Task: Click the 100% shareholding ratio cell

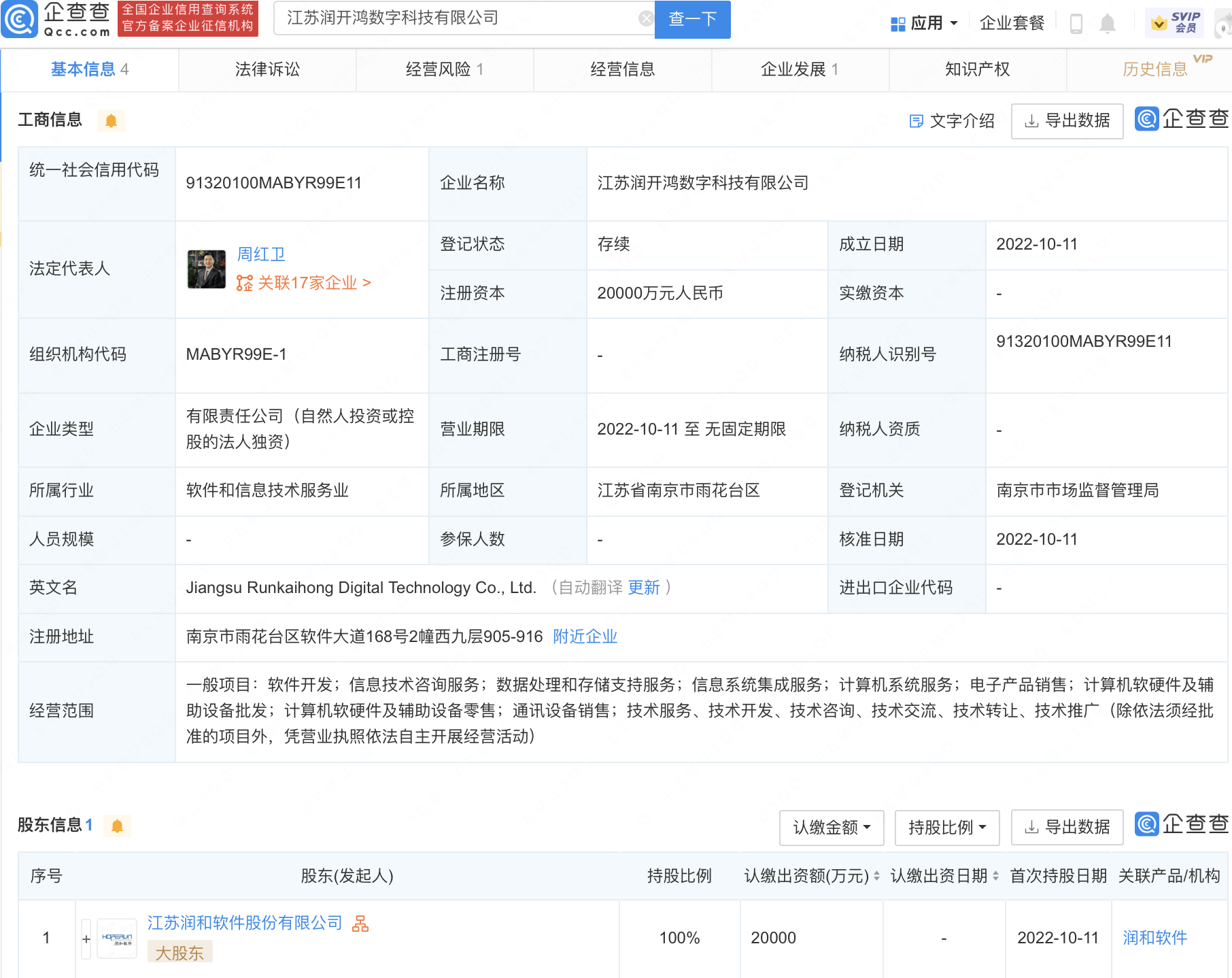Action: tap(679, 938)
